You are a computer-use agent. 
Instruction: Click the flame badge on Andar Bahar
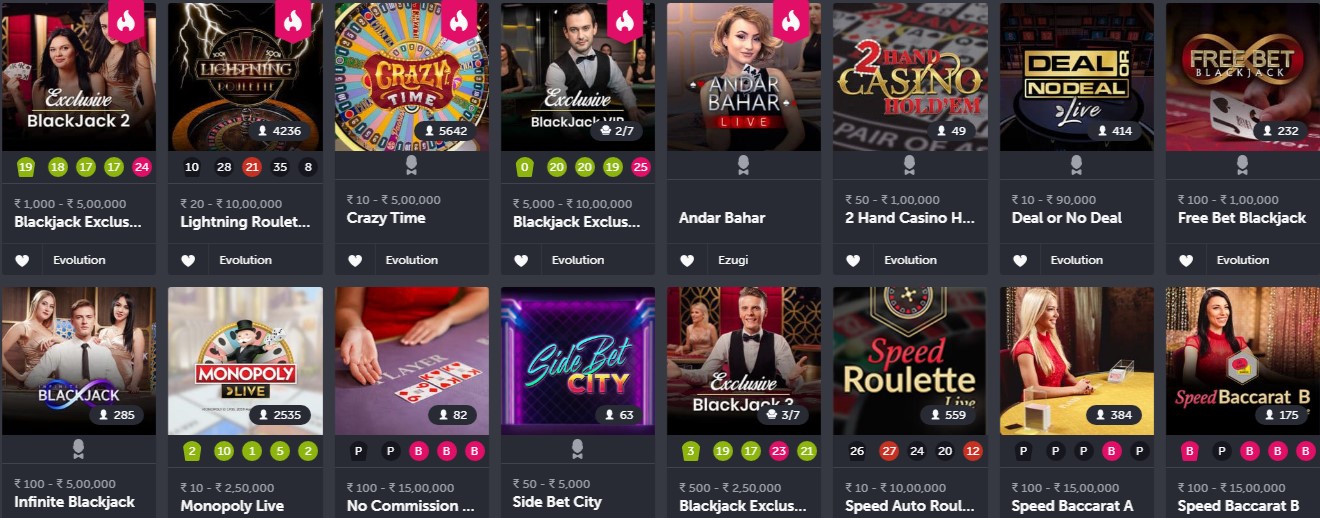tap(791, 20)
